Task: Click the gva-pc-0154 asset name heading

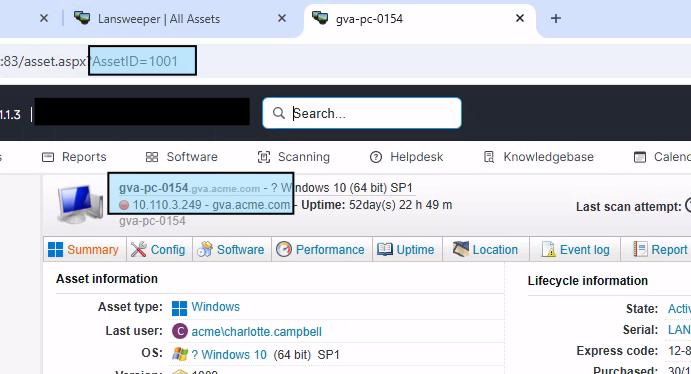Action: pyautogui.click(x=153, y=188)
